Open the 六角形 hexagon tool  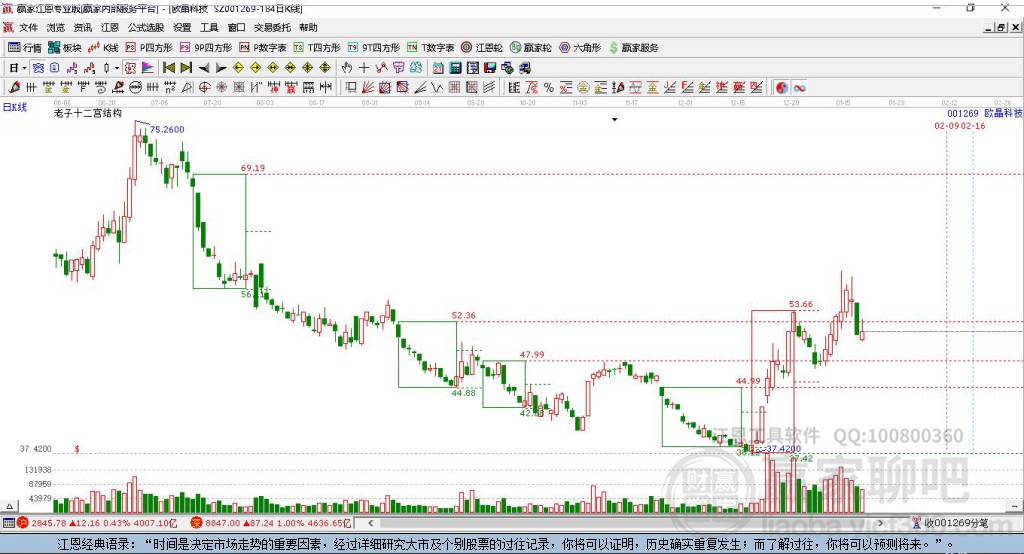tap(580, 48)
